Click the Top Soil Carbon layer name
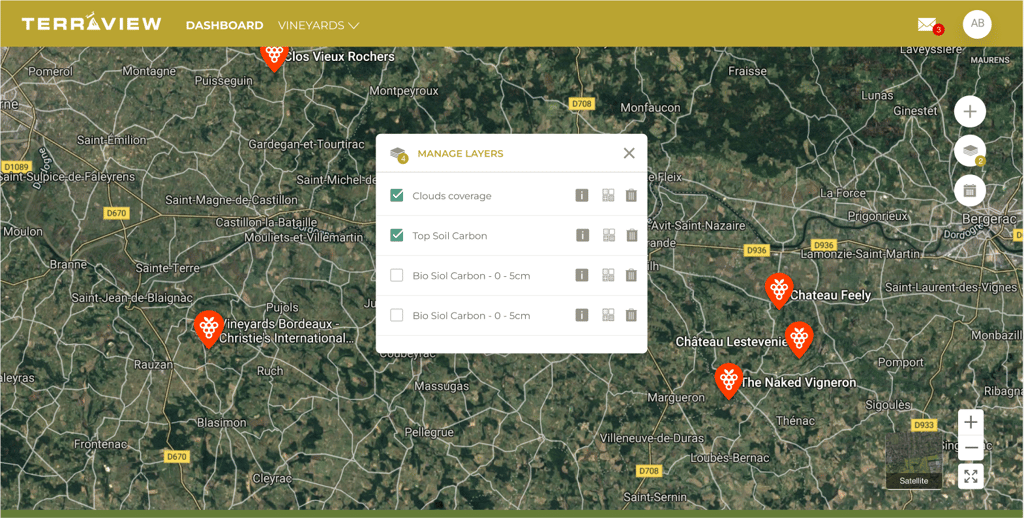Screen dimensions: 1024x518 pos(450,236)
